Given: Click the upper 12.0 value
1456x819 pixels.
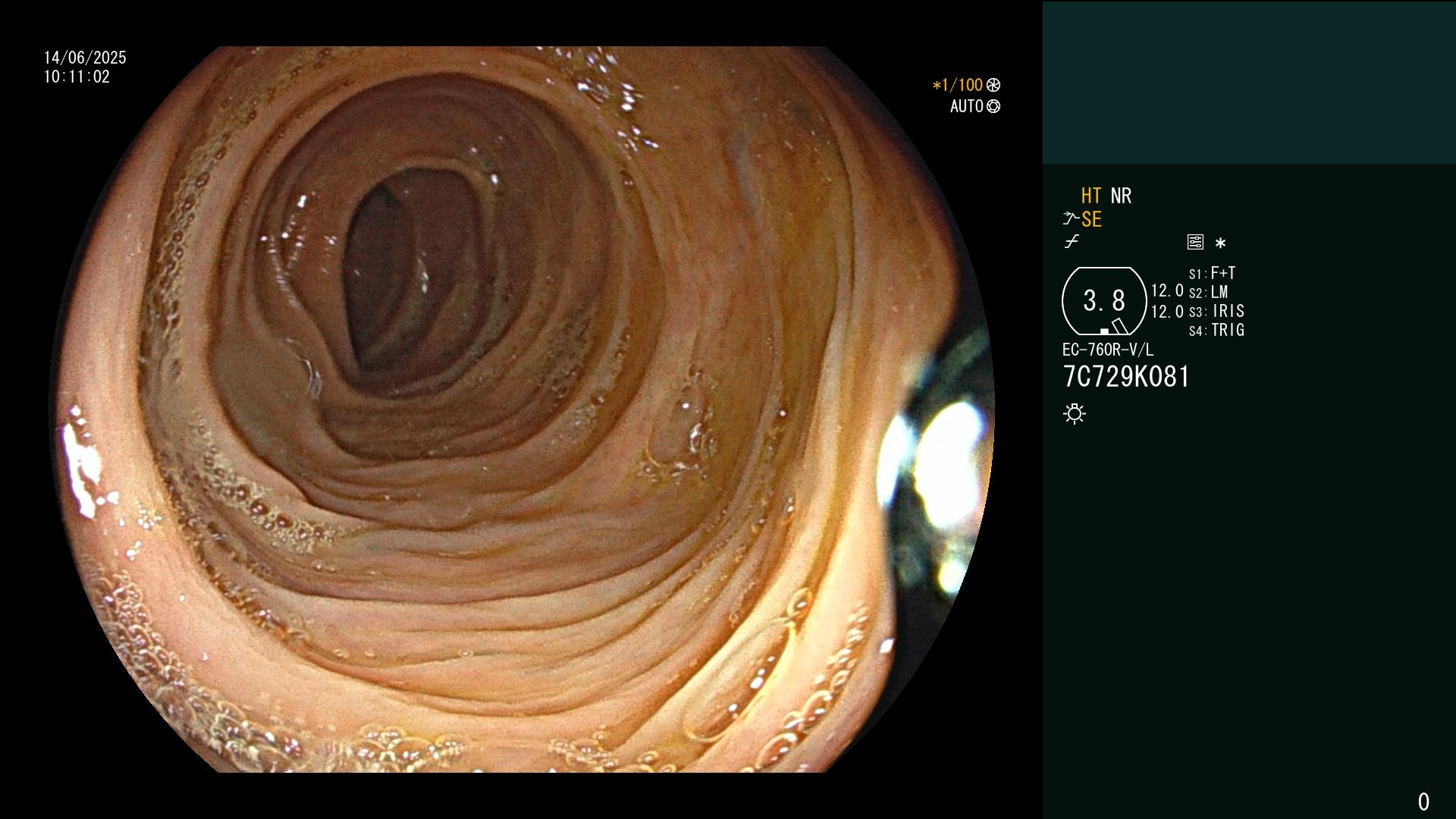Looking at the screenshot, I should click(1167, 290).
